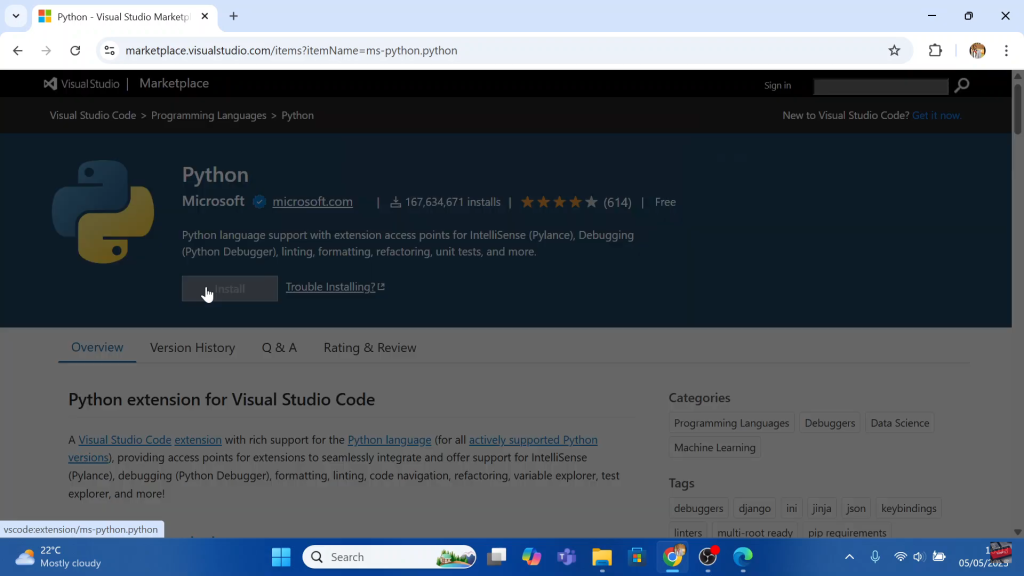Image resolution: width=1024 pixels, height=576 pixels.
Task: Click django tag
Action: pyautogui.click(x=754, y=508)
